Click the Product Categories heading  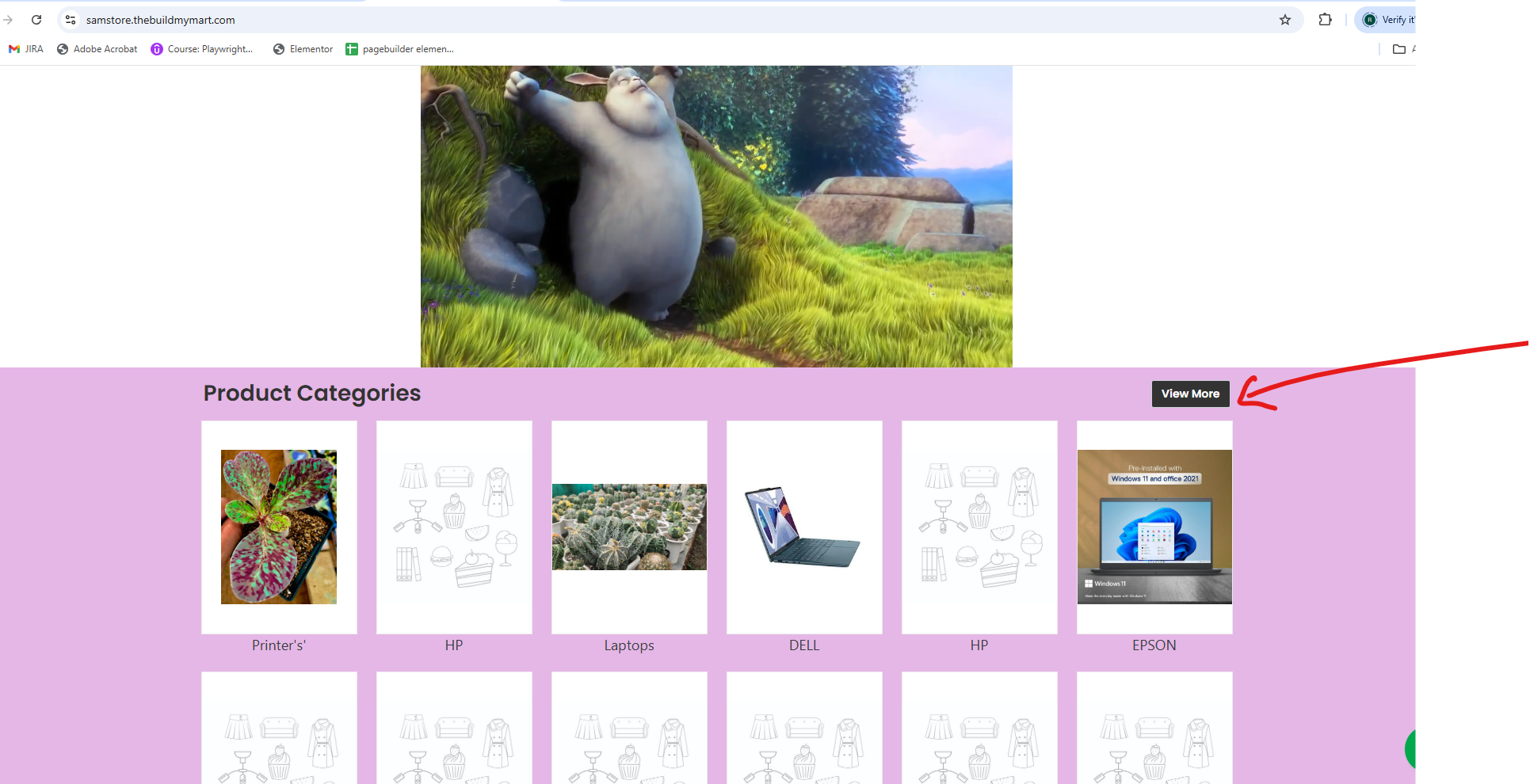pyautogui.click(x=312, y=393)
